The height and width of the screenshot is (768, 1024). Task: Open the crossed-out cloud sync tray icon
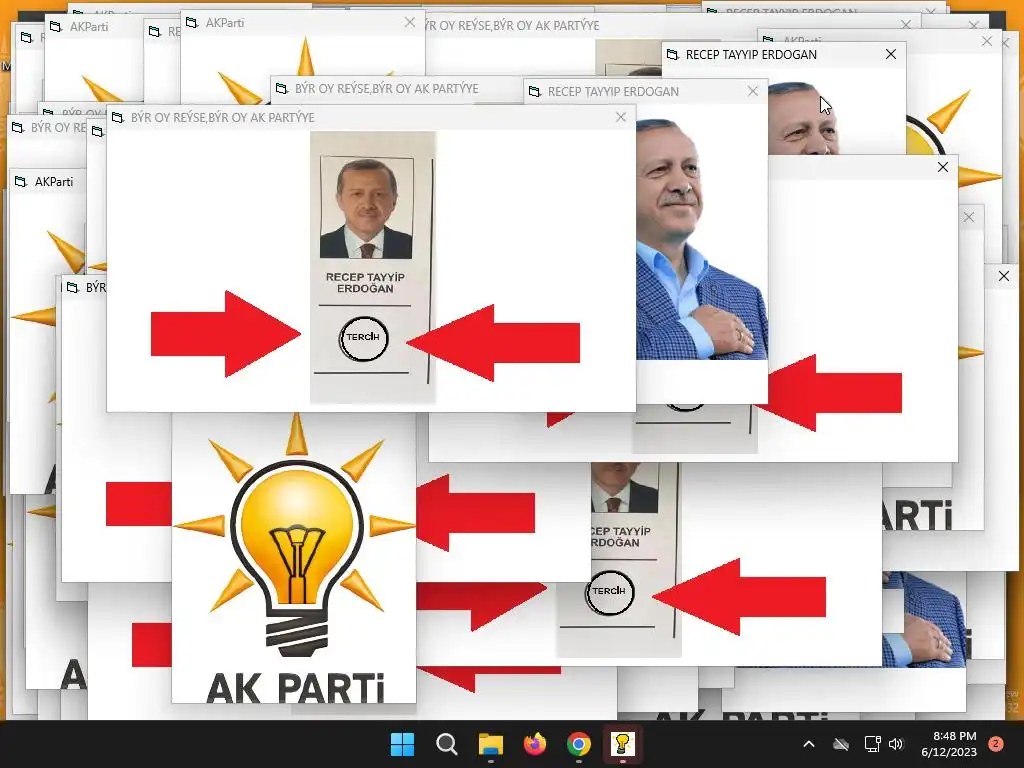pos(841,744)
